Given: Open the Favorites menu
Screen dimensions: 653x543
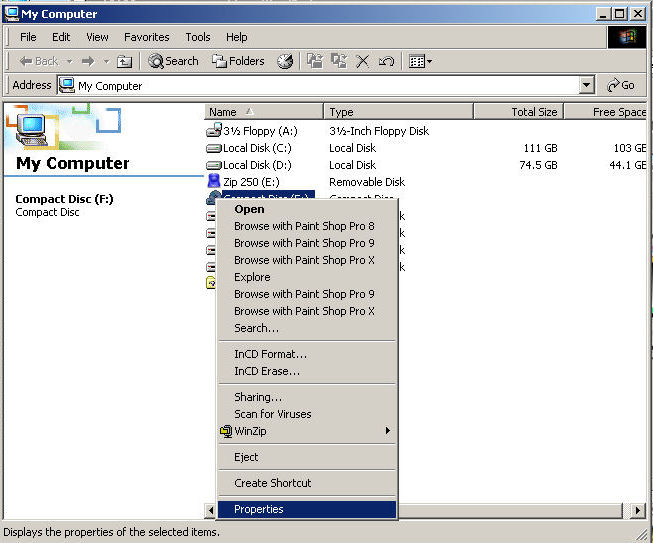Looking at the screenshot, I should click(x=146, y=37).
